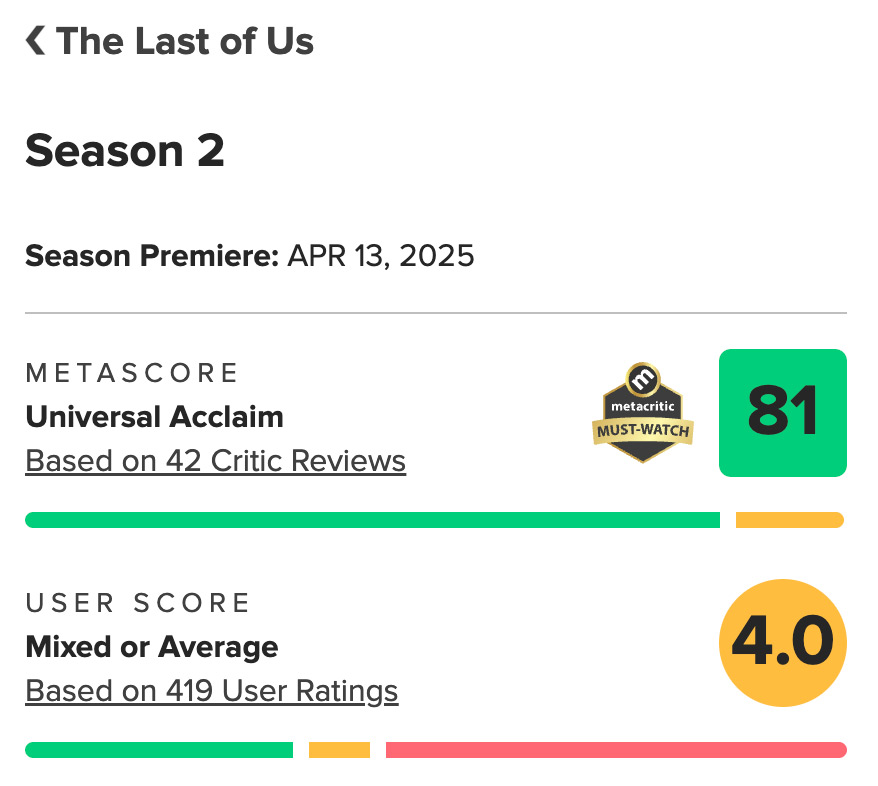Image resolution: width=878 pixels, height=786 pixels.
Task: Click yellow mixed segment of user score bar
Action: 339,750
